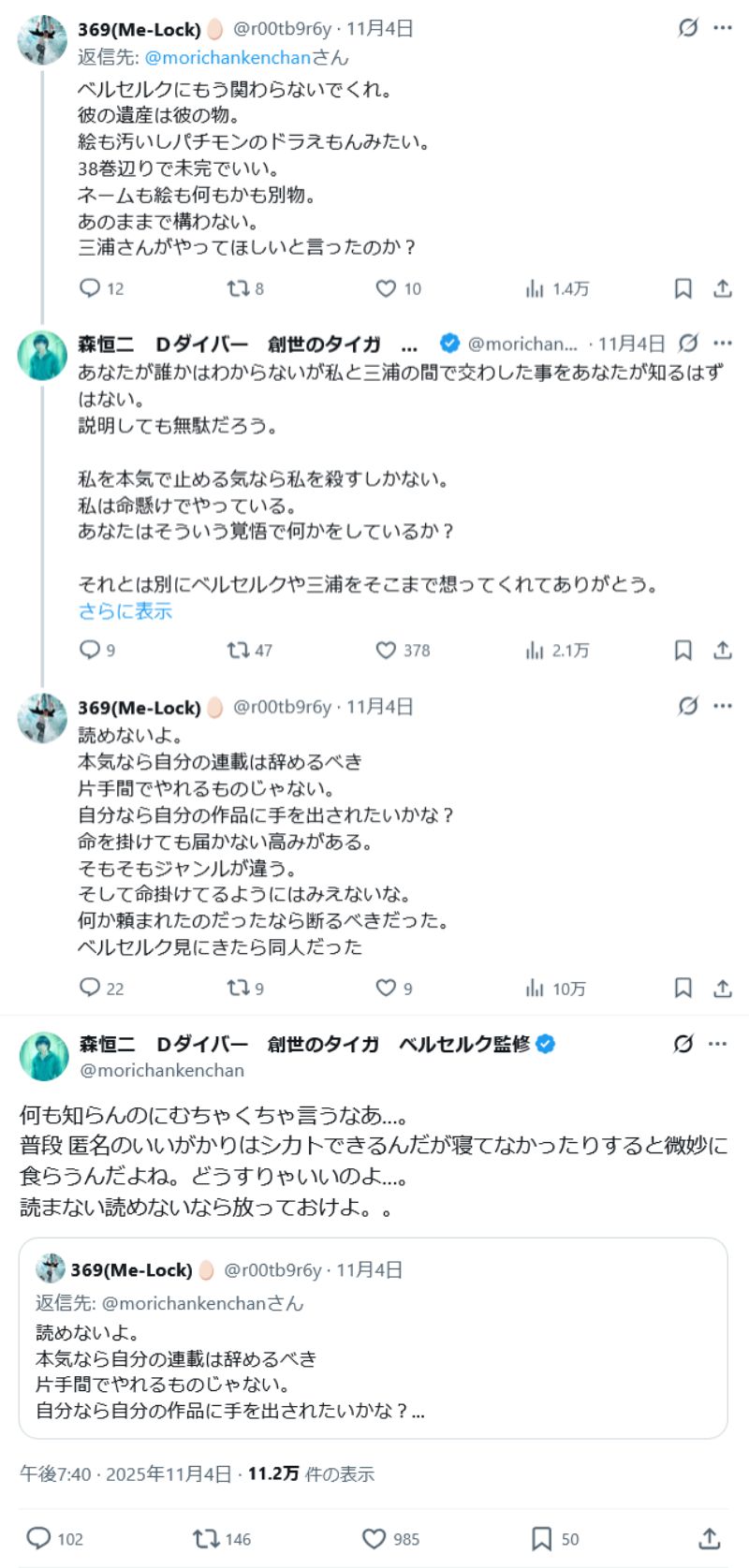Reply to the first 369(Me-Lock) tweet
This screenshot has width=749, height=1568.
tap(90, 288)
